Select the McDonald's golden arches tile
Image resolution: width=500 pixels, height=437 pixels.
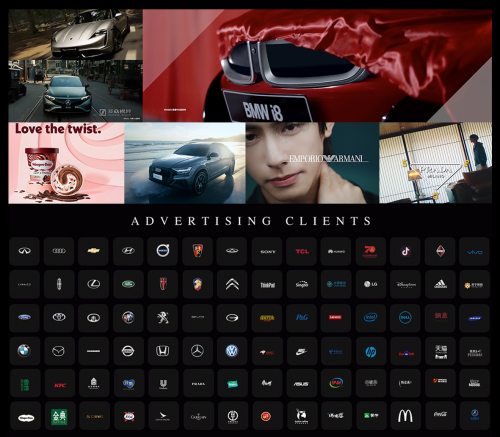point(405,416)
